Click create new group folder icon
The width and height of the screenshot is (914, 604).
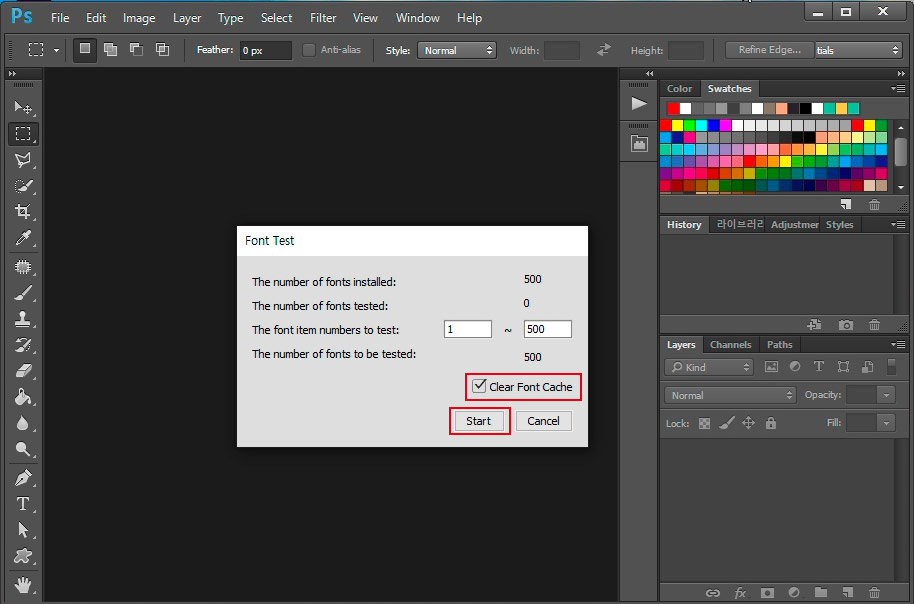click(x=821, y=592)
